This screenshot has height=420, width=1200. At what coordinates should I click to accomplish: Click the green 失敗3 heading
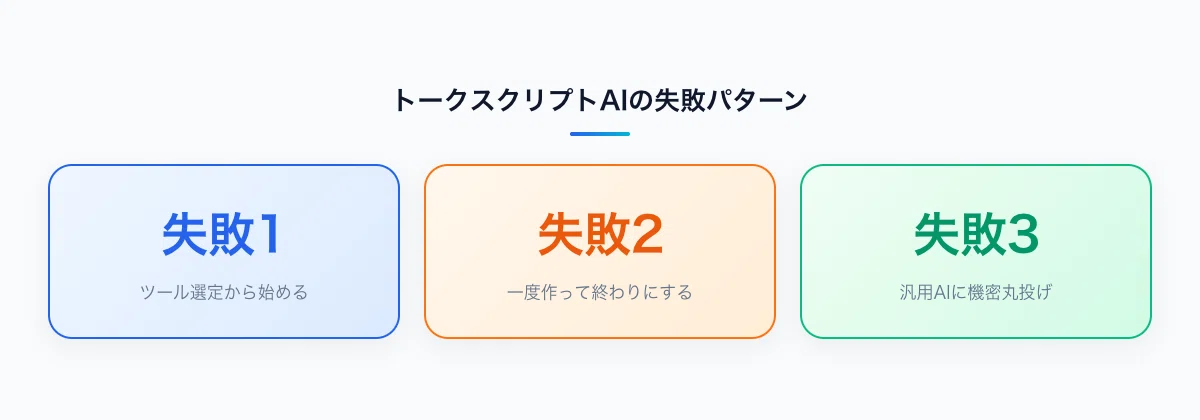(x=976, y=235)
